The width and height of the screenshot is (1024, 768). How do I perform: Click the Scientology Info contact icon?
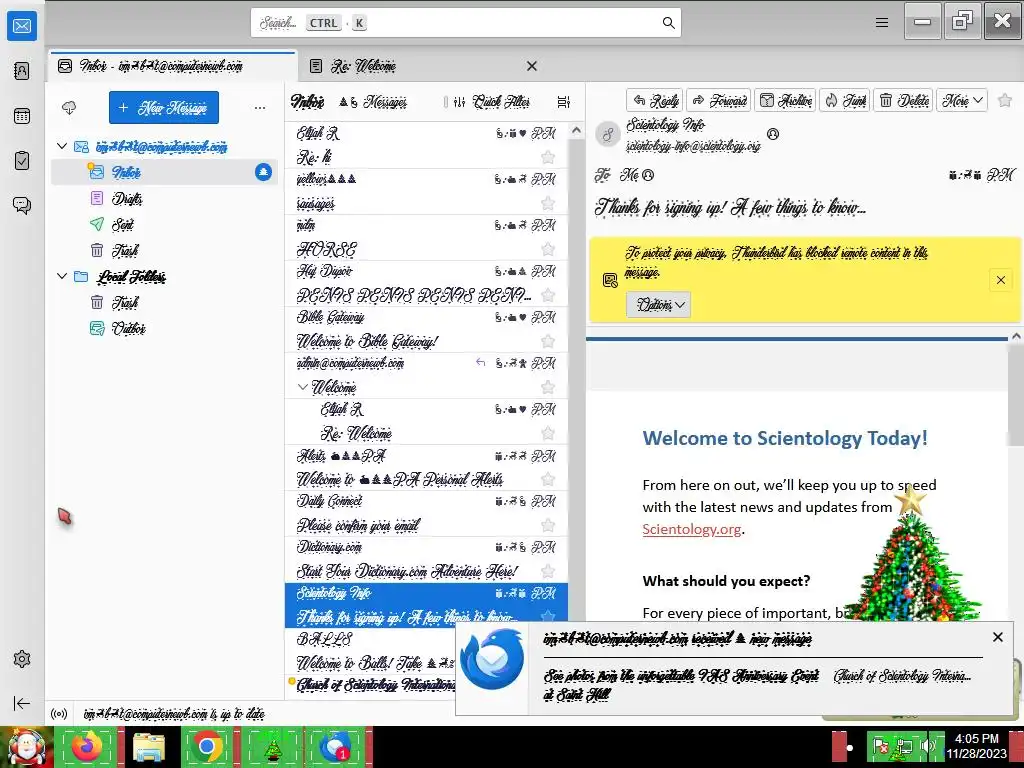pyautogui.click(x=773, y=134)
